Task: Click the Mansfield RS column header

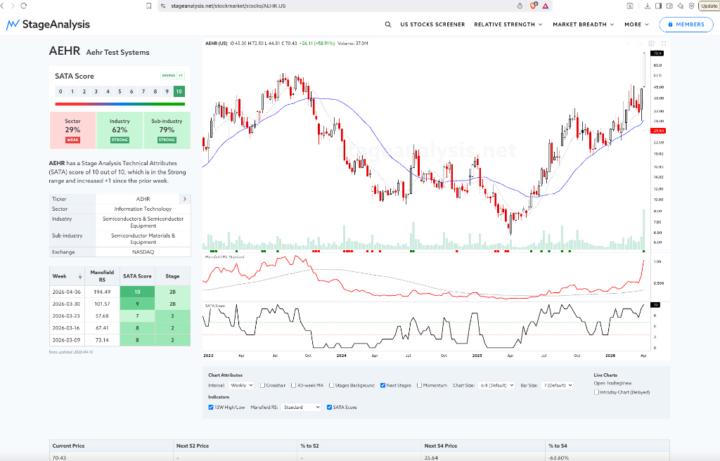Action: tap(102, 276)
